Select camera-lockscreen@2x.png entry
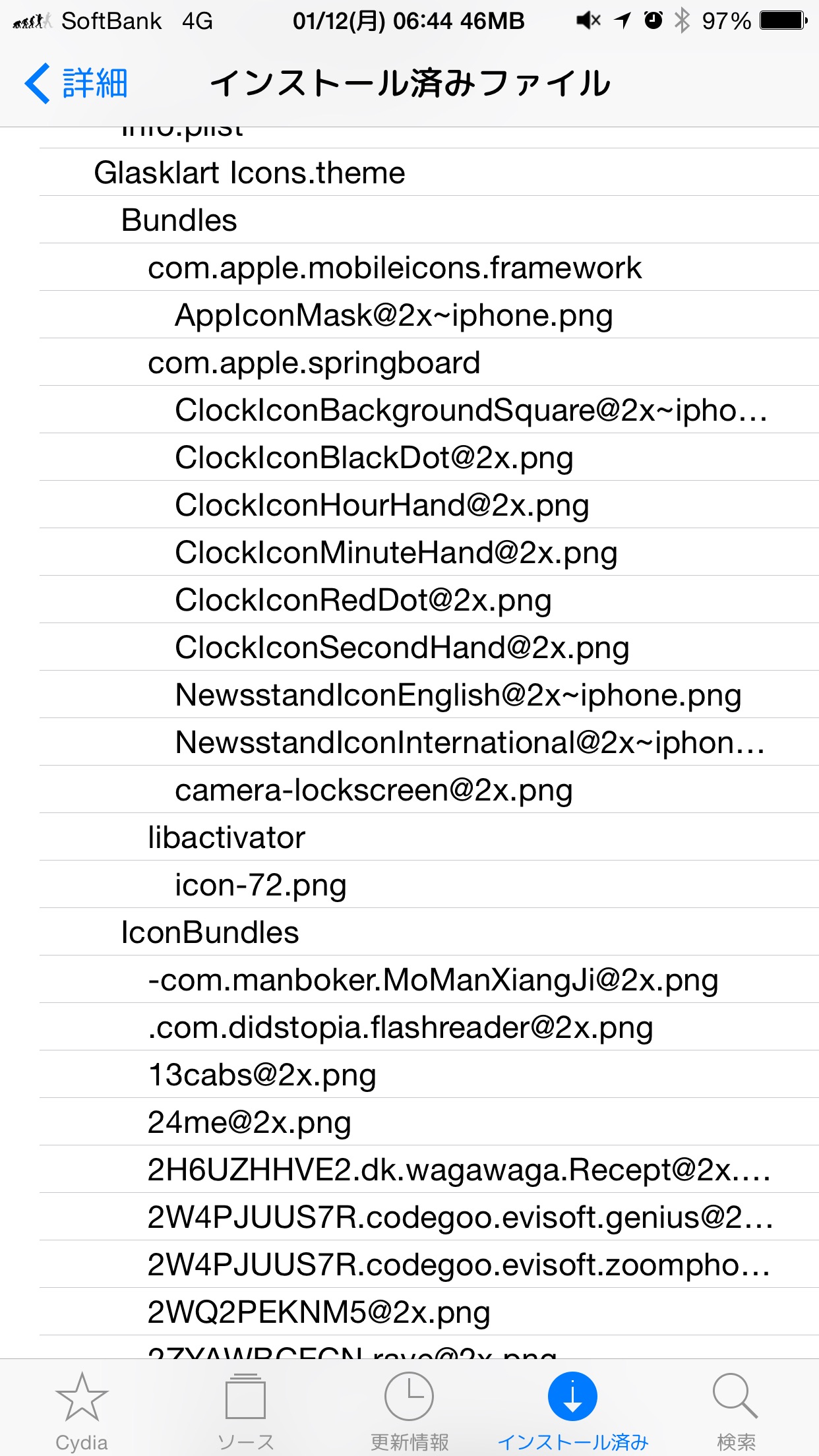This screenshot has width=819, height=1456. [x=429, y=789]
